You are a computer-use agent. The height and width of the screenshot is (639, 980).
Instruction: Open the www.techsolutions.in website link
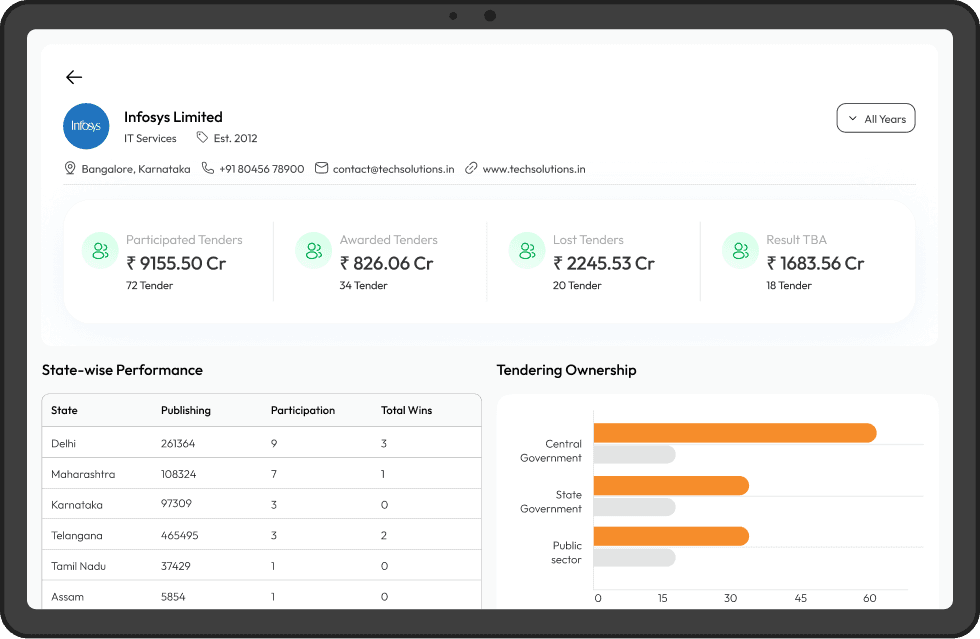533,169
